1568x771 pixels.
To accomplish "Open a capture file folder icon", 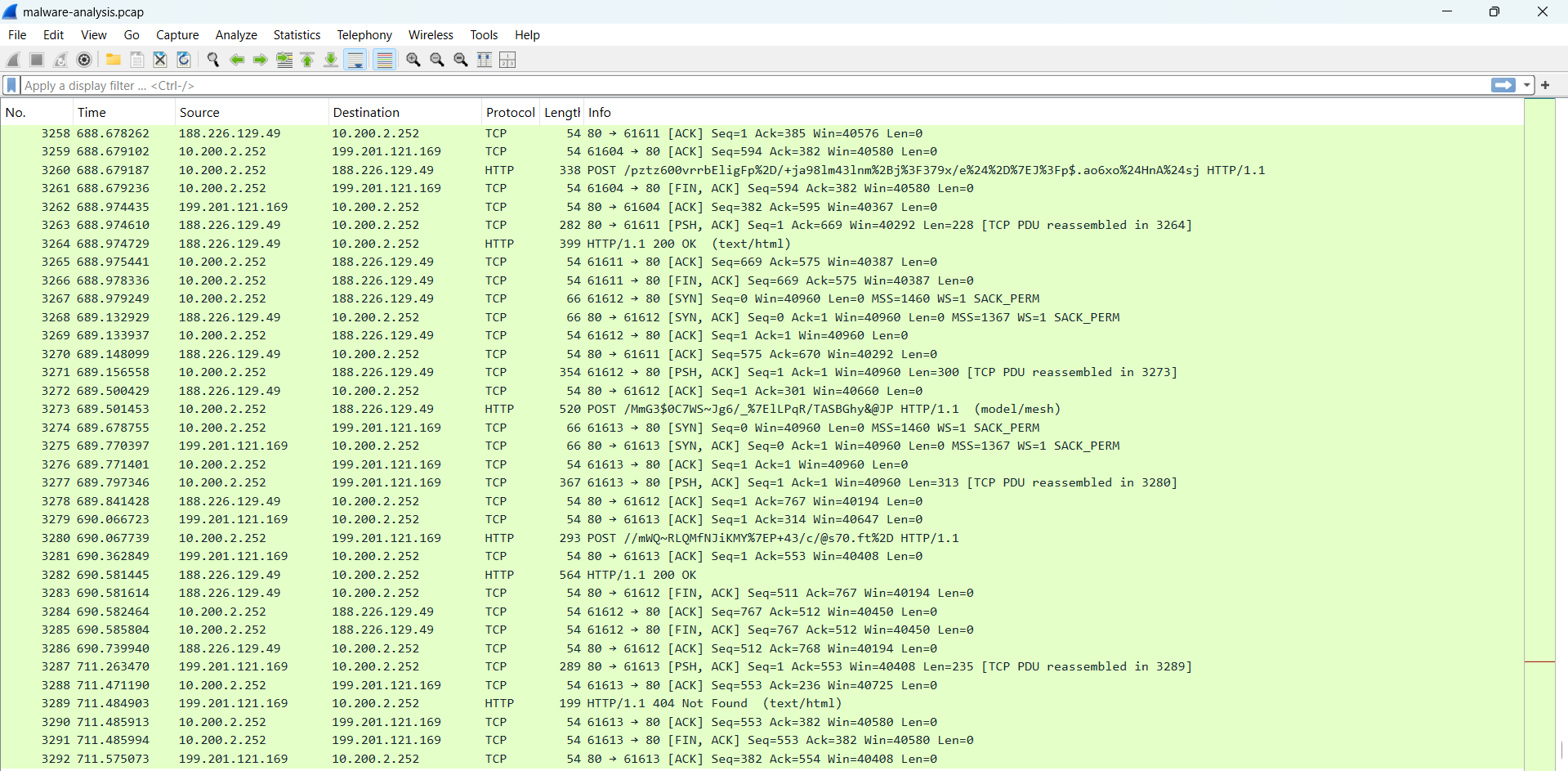I will pos(114,60).
